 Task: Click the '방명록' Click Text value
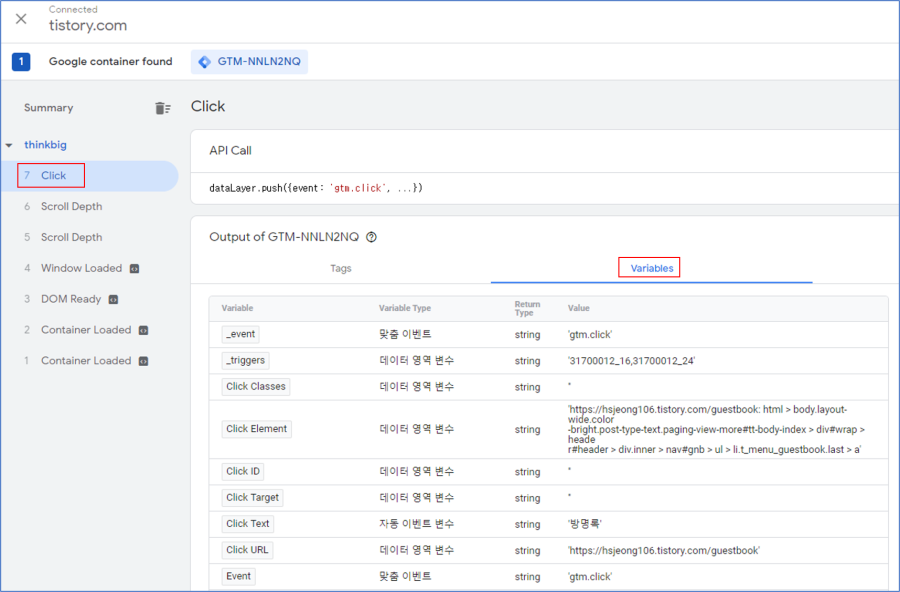pos(585,524)
